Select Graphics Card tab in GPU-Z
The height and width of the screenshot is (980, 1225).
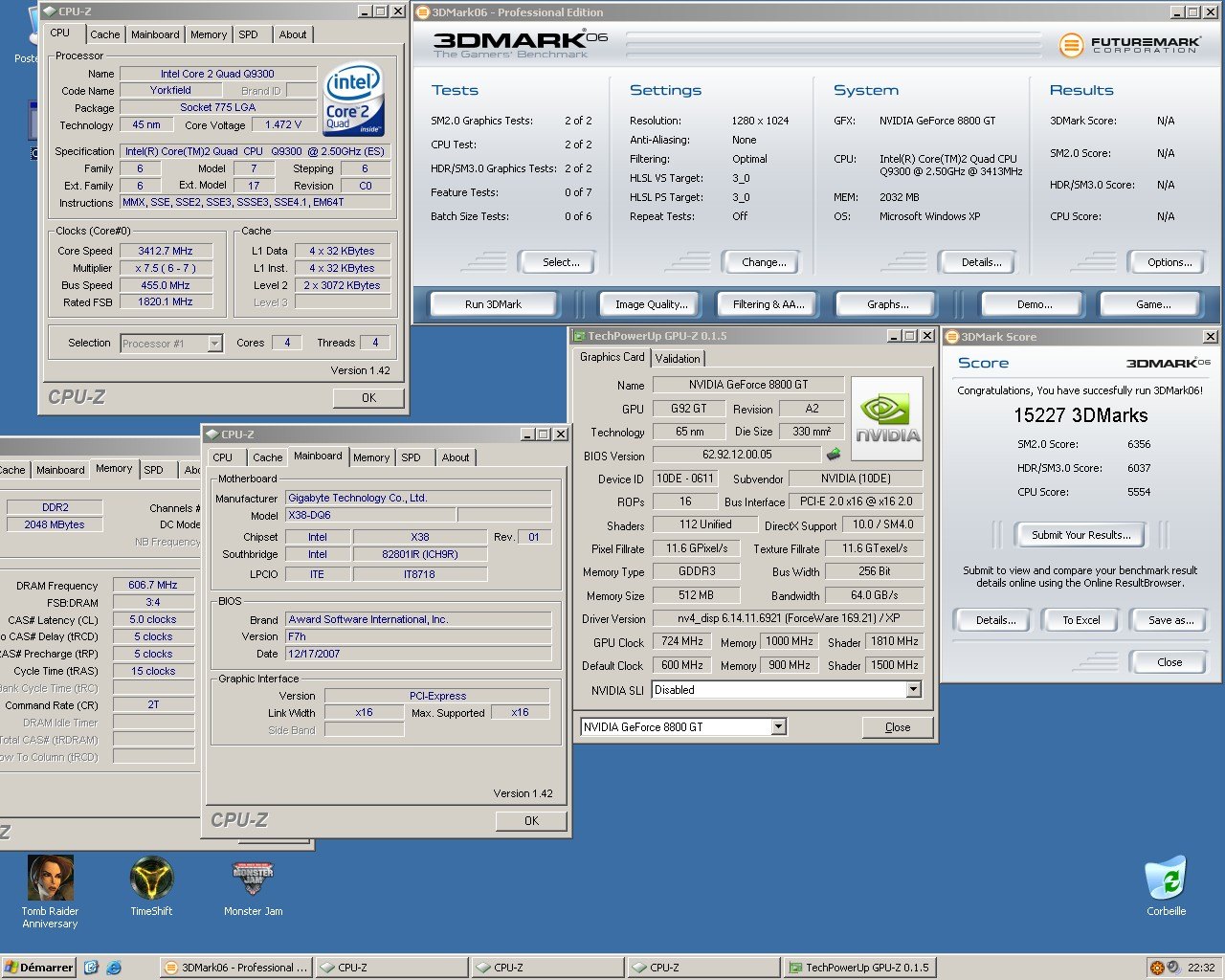pos(612,357)
